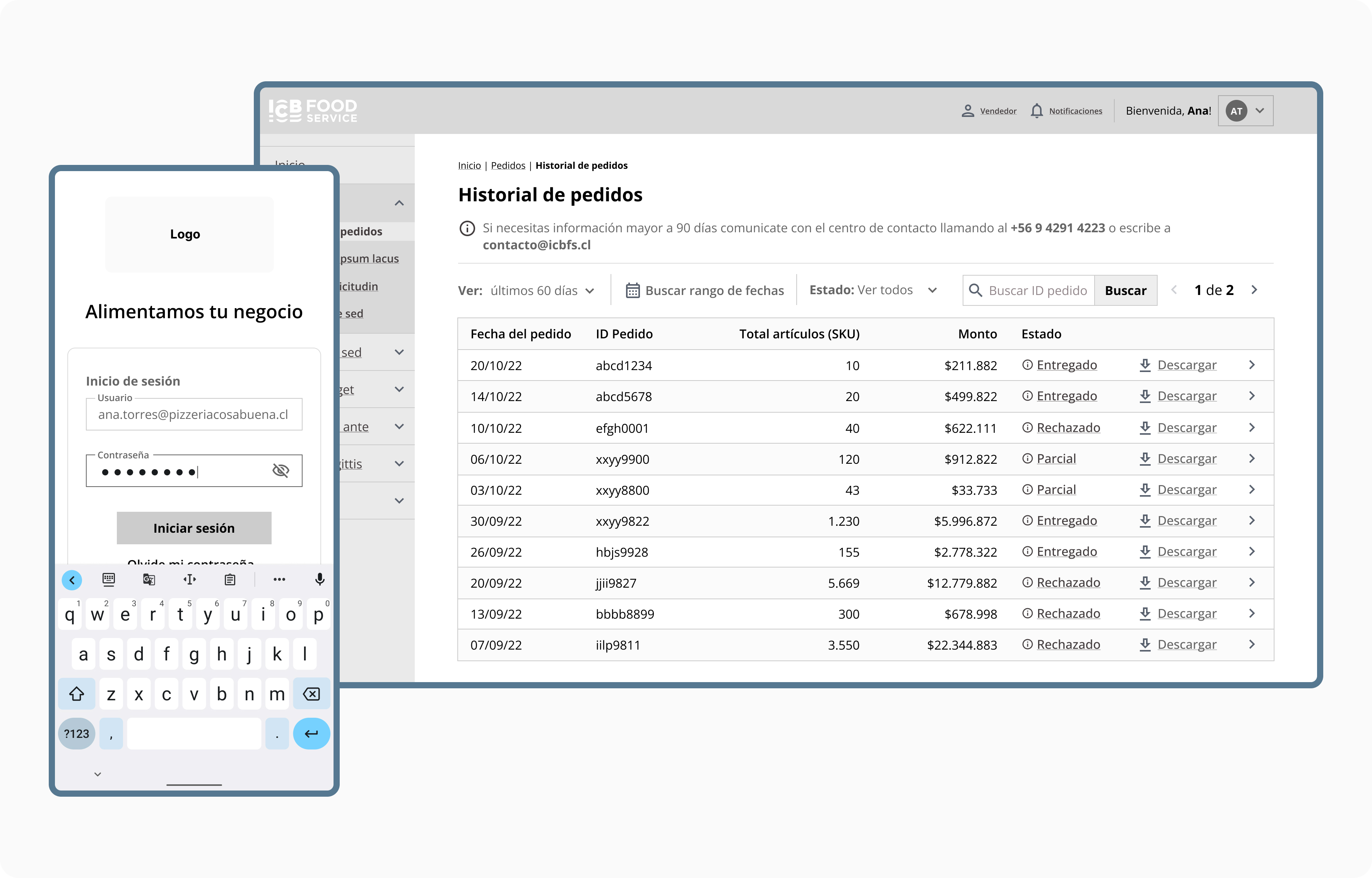Image resolution: width=1372 pixels, height=878 pixels.
Task: Go to next page of orders
Action: tap(1254, 290)
